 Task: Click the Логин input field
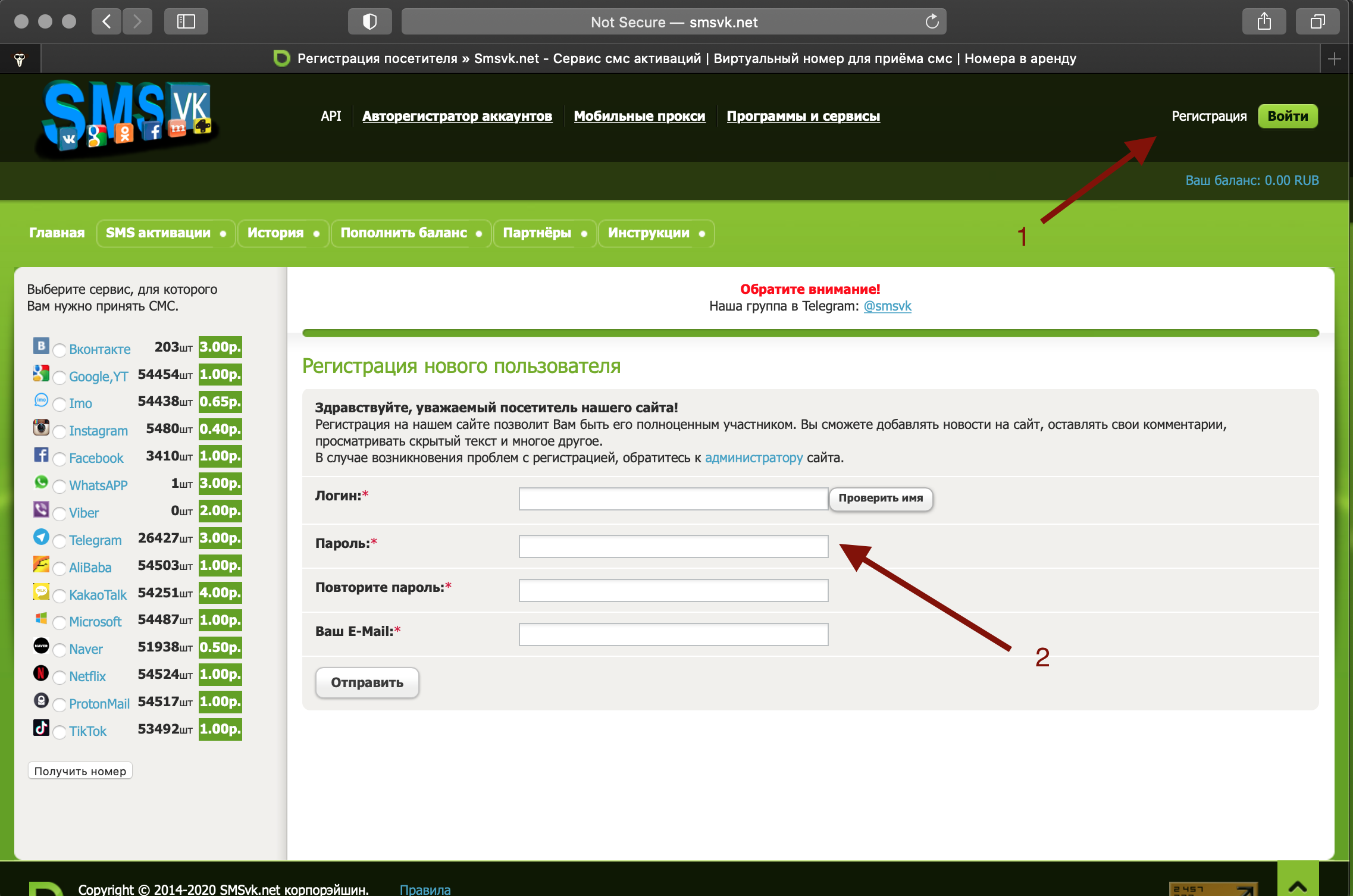[x=673, y=499]
